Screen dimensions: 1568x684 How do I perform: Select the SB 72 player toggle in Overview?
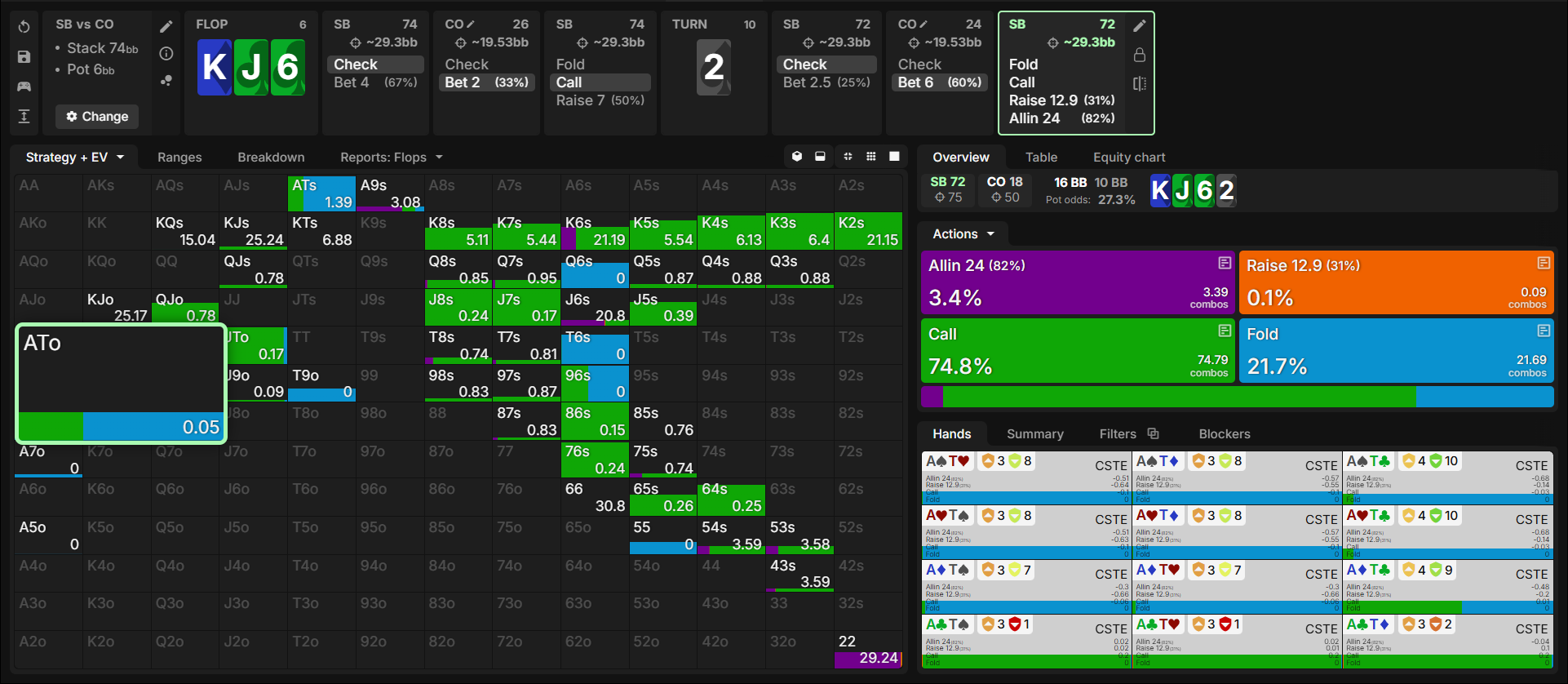tap(947, 189)
